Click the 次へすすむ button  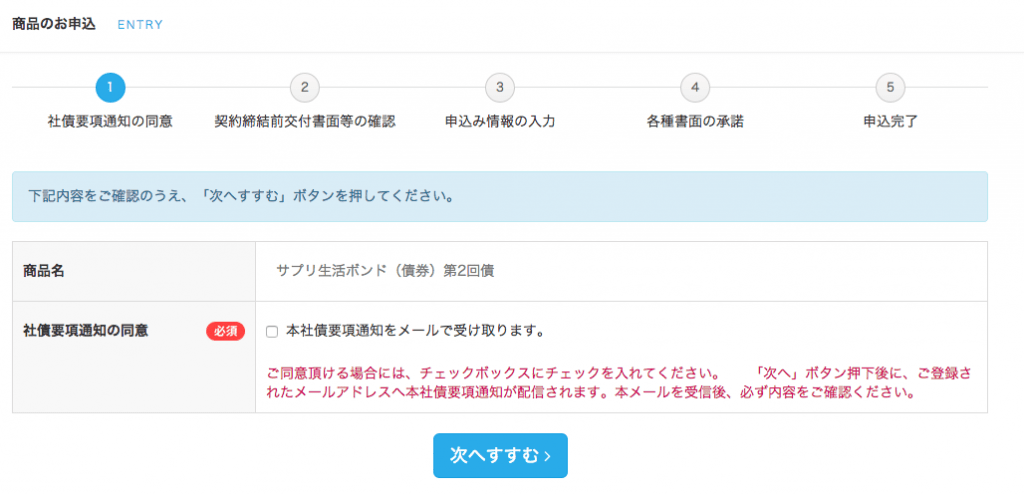click(x=500, y=455)
